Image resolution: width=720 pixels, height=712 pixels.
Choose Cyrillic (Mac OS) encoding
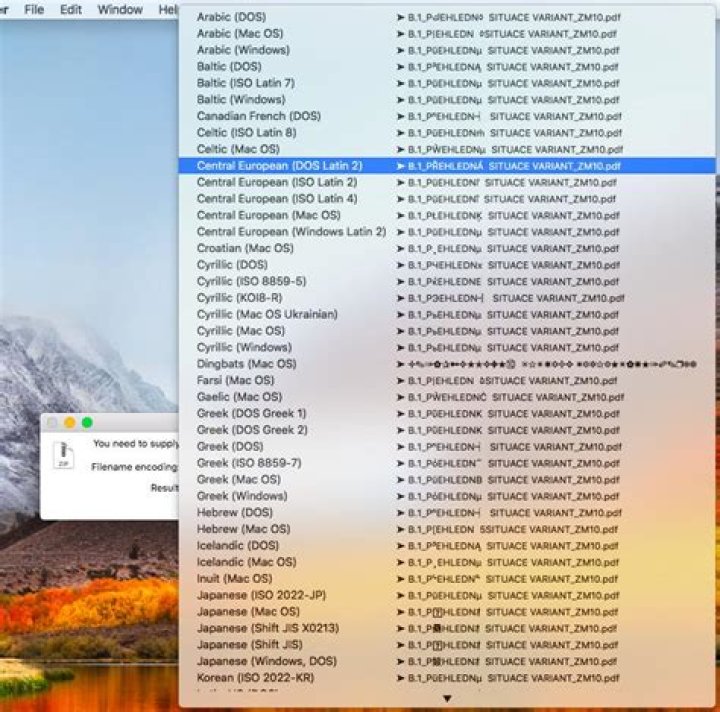(447, 331)
